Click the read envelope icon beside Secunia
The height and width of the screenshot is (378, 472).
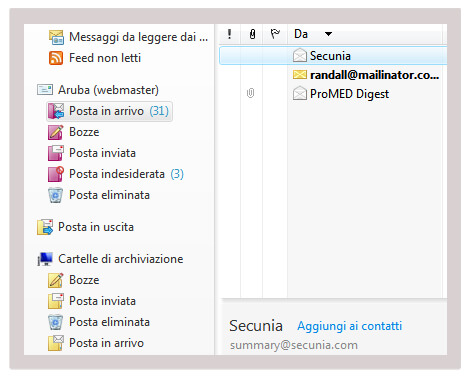300,55
